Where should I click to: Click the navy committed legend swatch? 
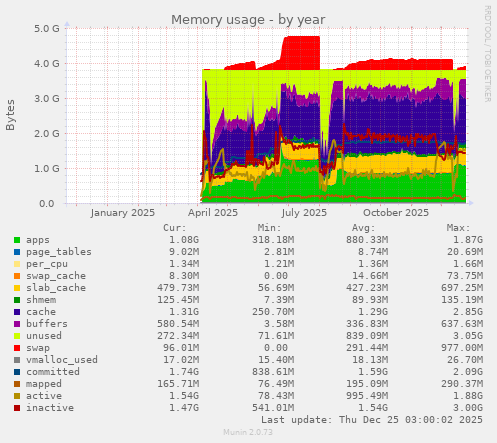tap(17, 372)
